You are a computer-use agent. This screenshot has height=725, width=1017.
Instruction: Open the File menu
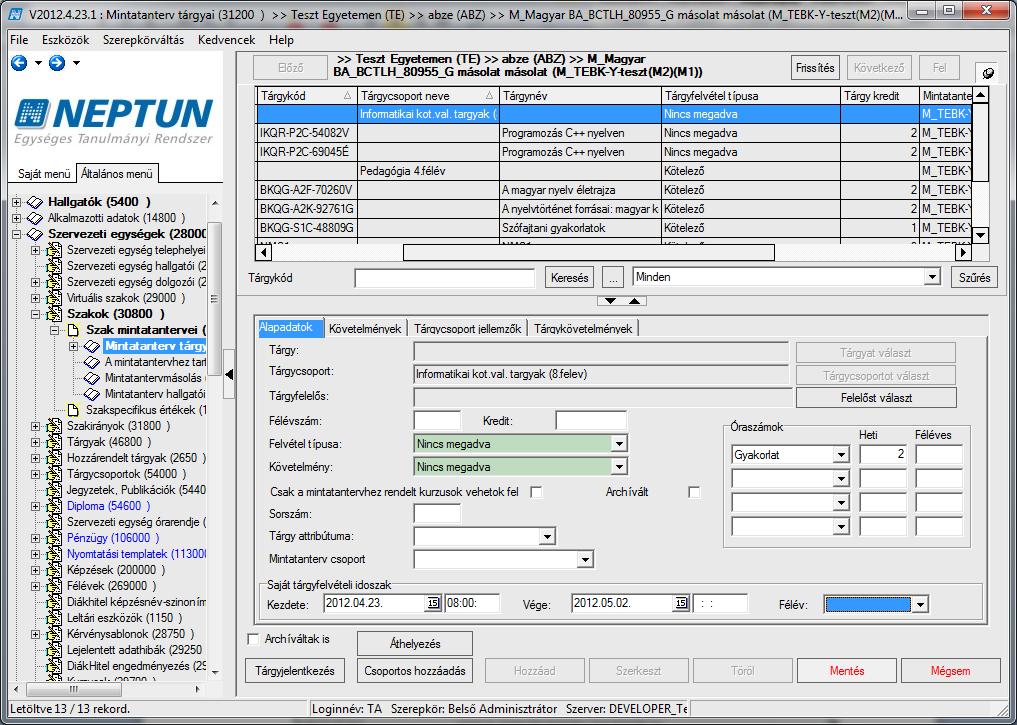coord(19,40)
